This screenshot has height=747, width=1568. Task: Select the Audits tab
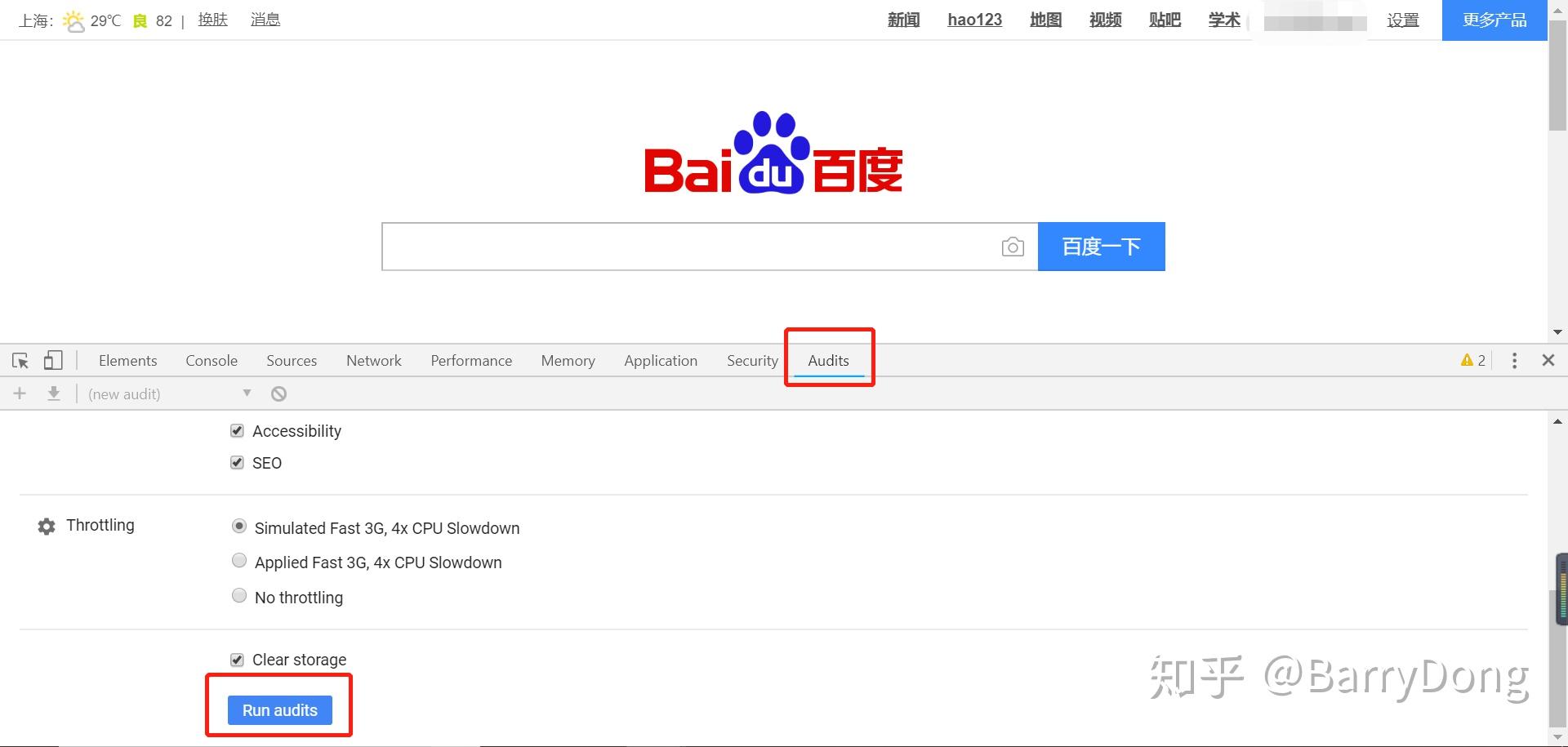click(x=828, y=360)
